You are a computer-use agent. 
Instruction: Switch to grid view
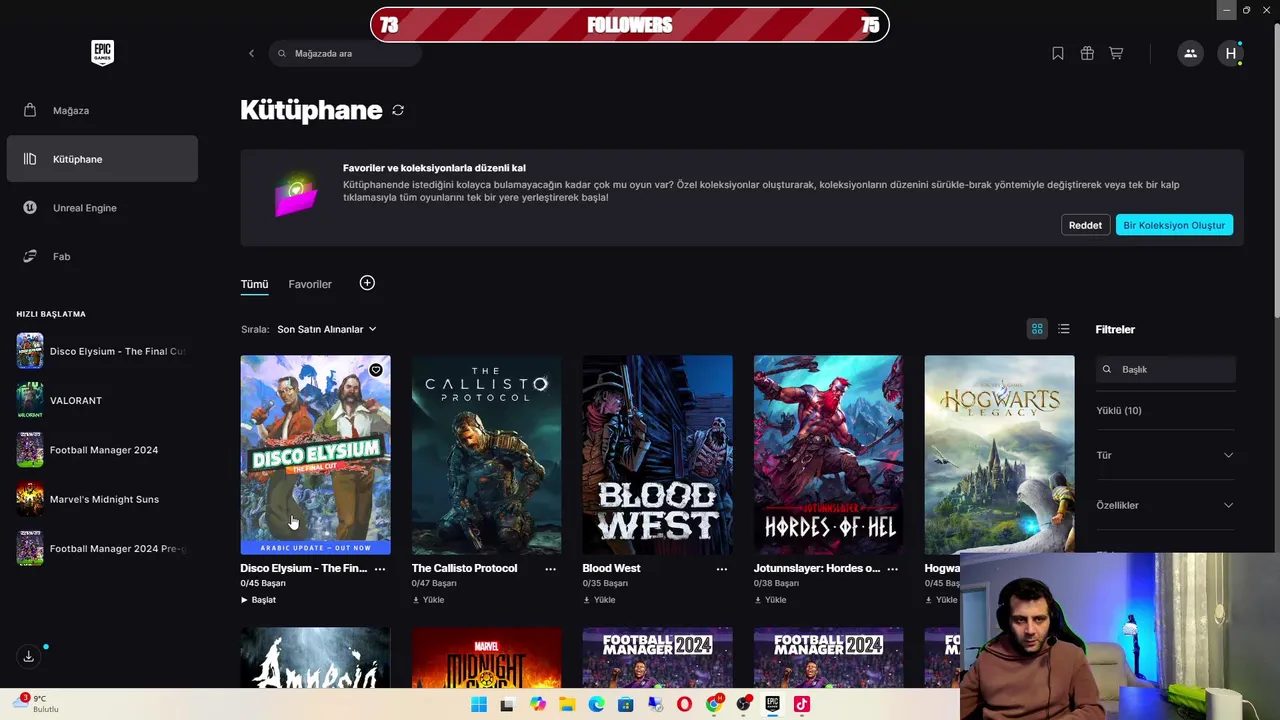(1037, 329)
